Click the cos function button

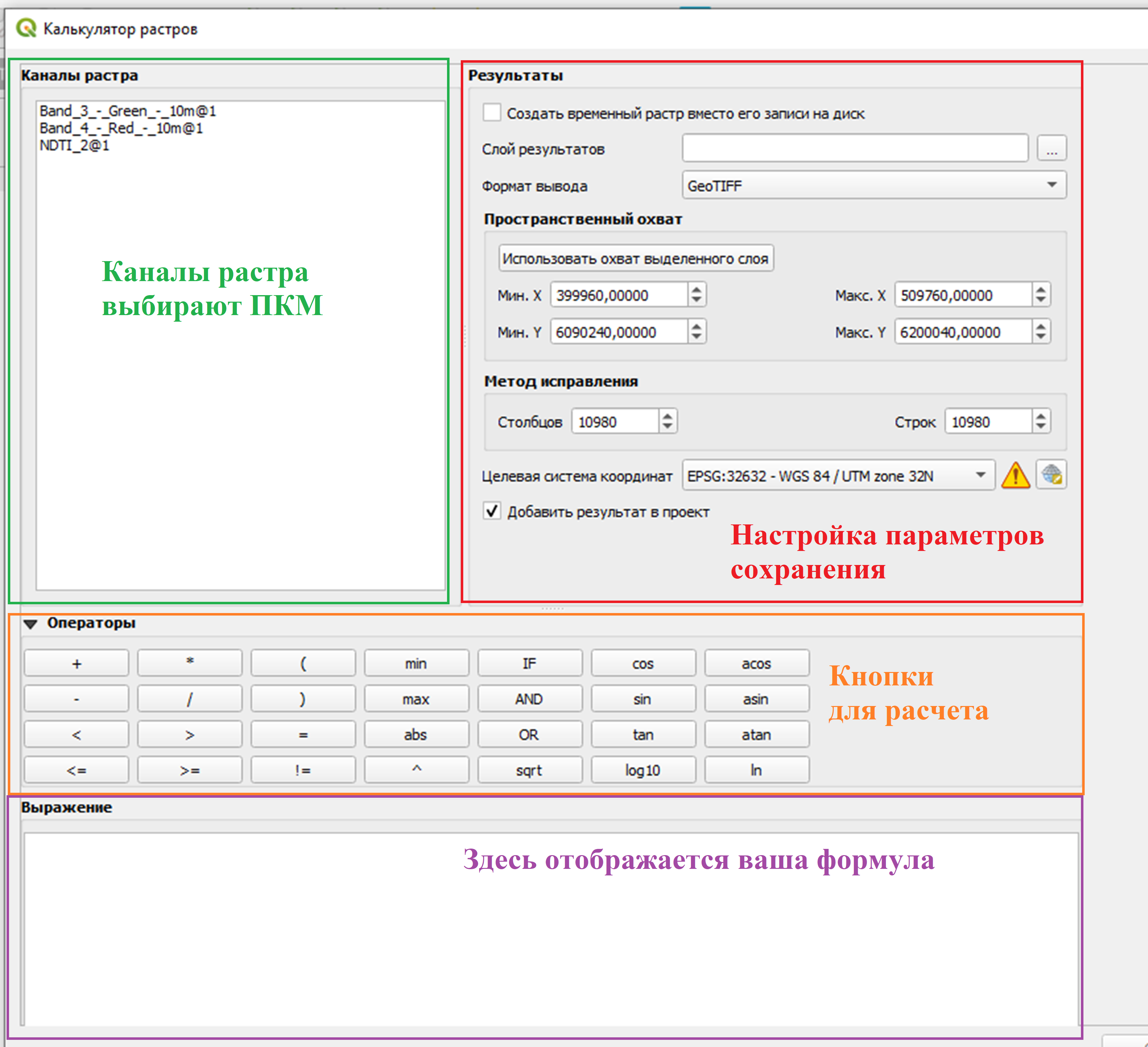coord(643,663)
